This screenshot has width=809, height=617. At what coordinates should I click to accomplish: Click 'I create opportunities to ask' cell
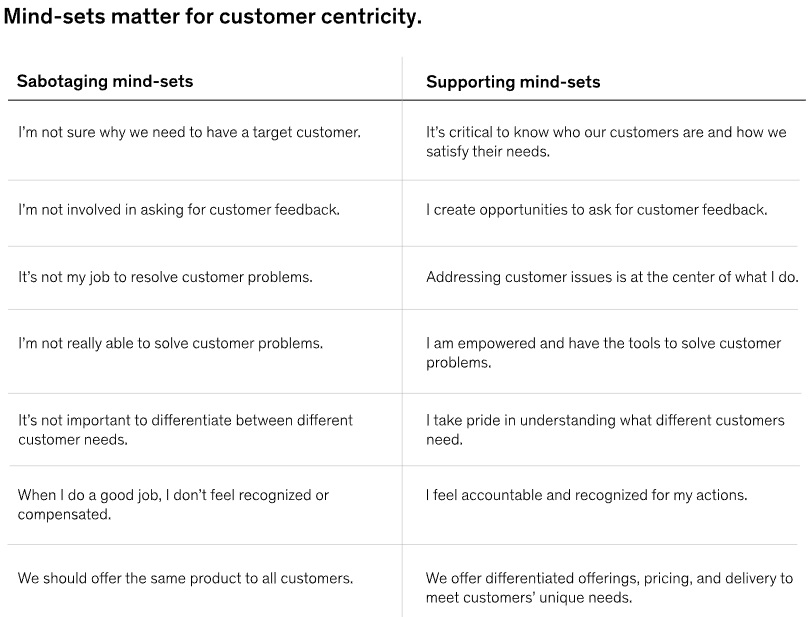596,210
